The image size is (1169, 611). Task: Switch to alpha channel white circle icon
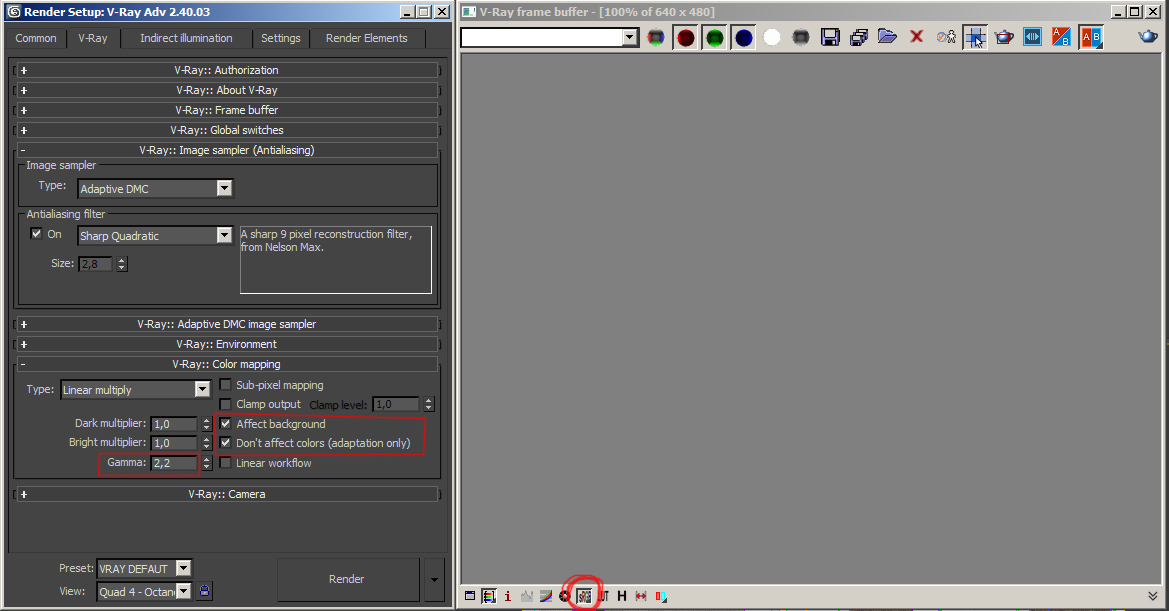772,37
